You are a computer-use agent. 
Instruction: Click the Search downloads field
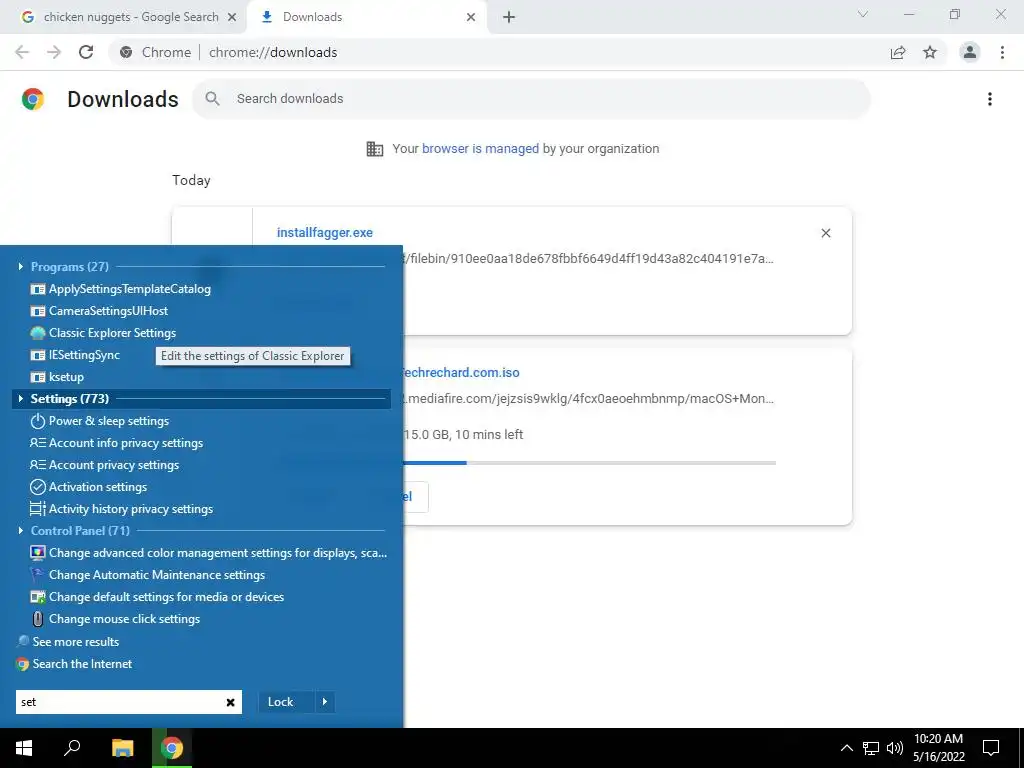(531, 99)
